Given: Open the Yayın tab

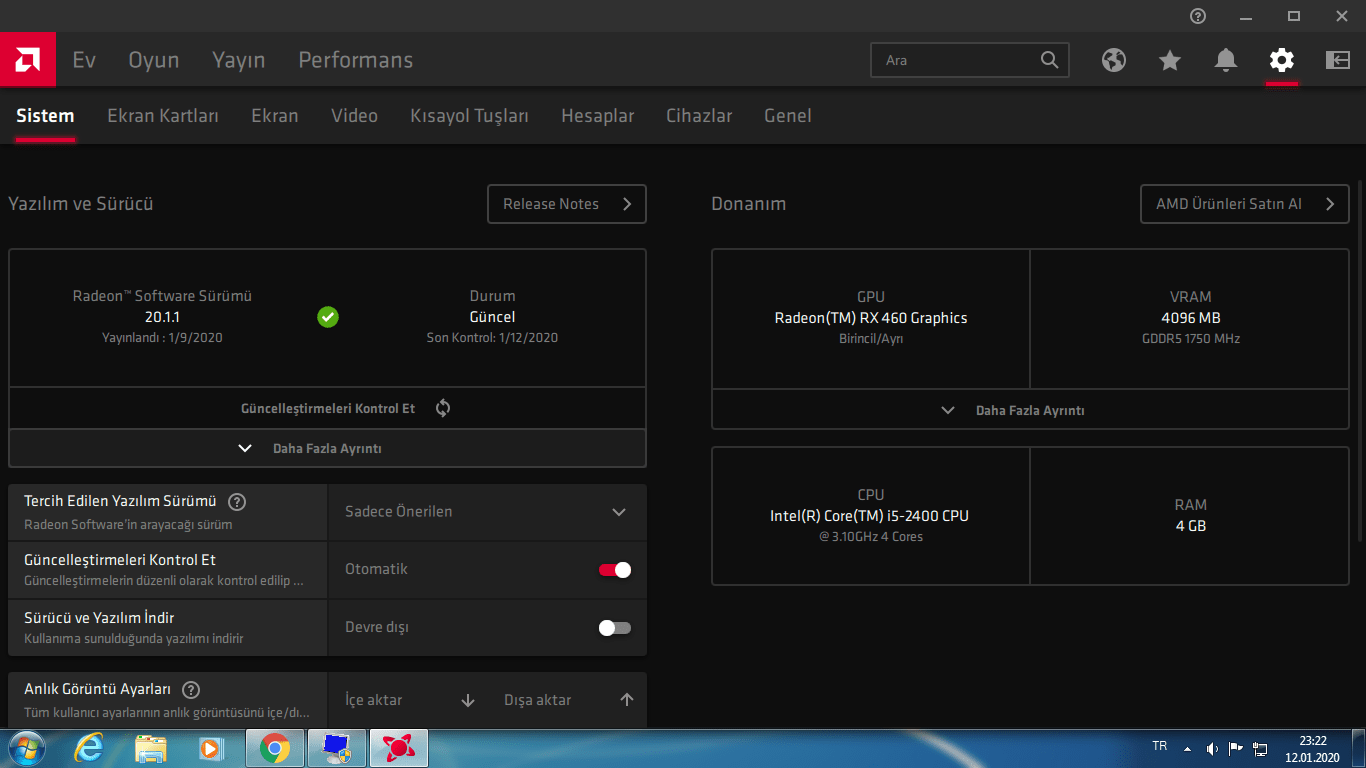Looking at the screenshot, I should (239, 60).
